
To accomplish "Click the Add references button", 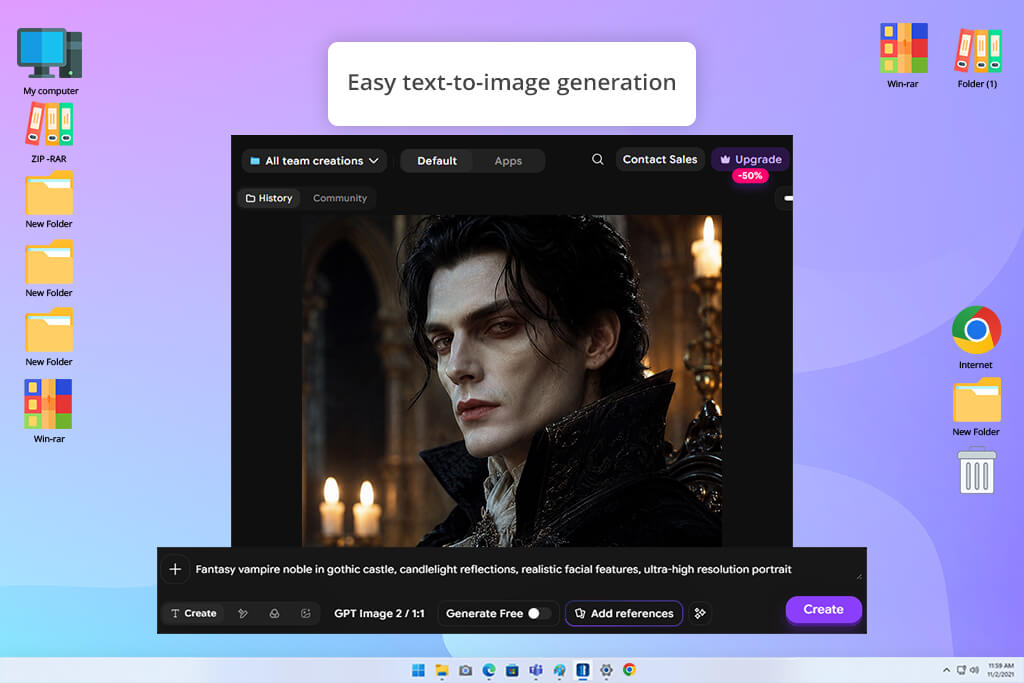I will (624, 613).
